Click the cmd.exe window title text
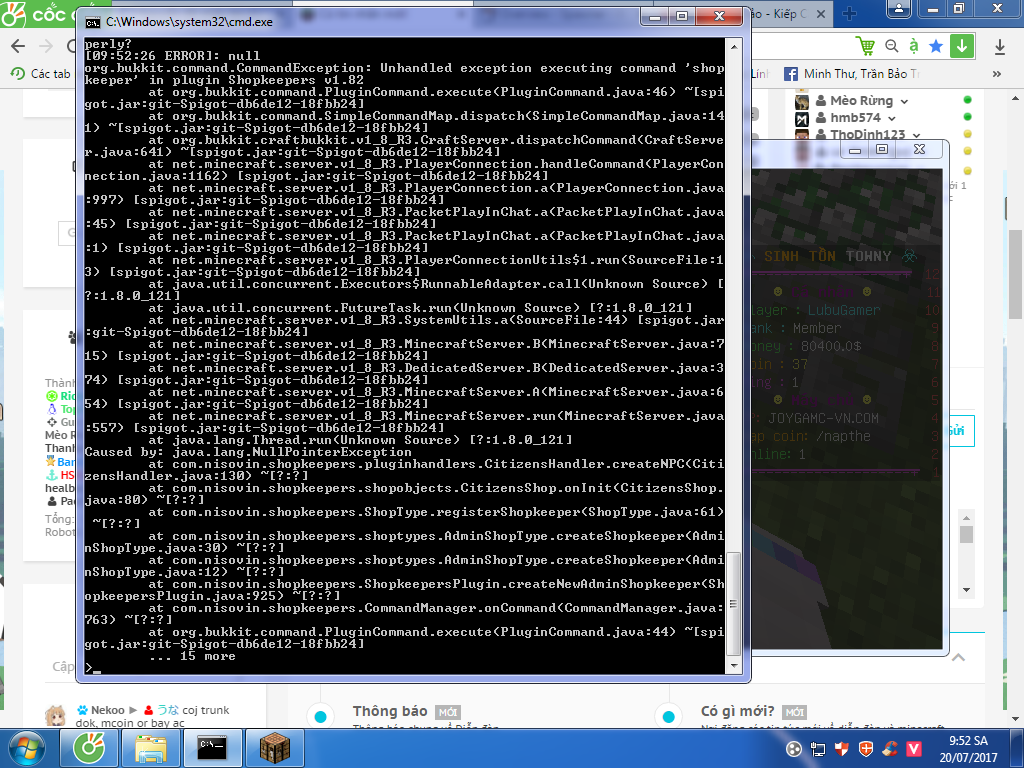 (189, 22)
